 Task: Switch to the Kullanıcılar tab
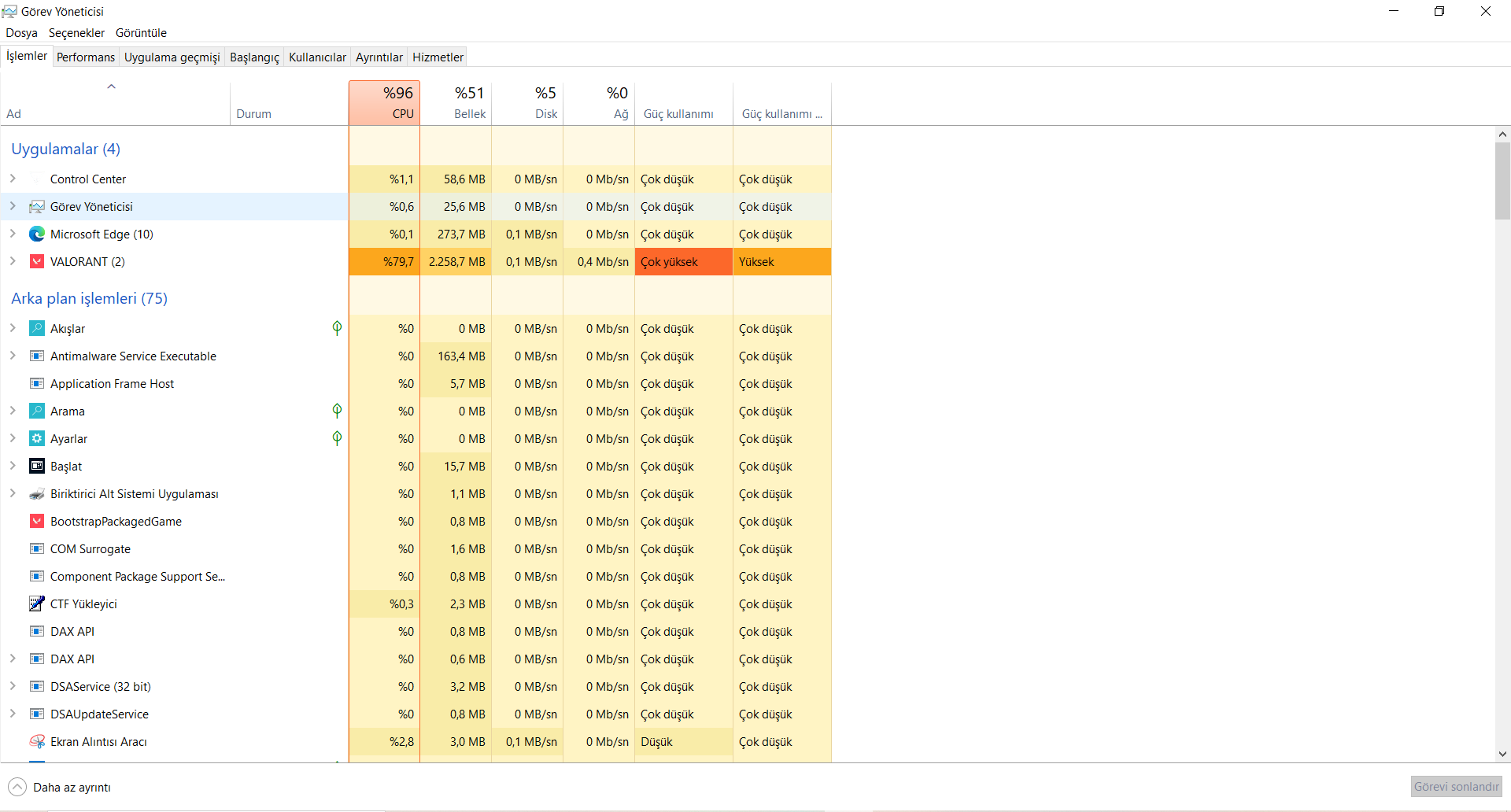tap(317, 57)
